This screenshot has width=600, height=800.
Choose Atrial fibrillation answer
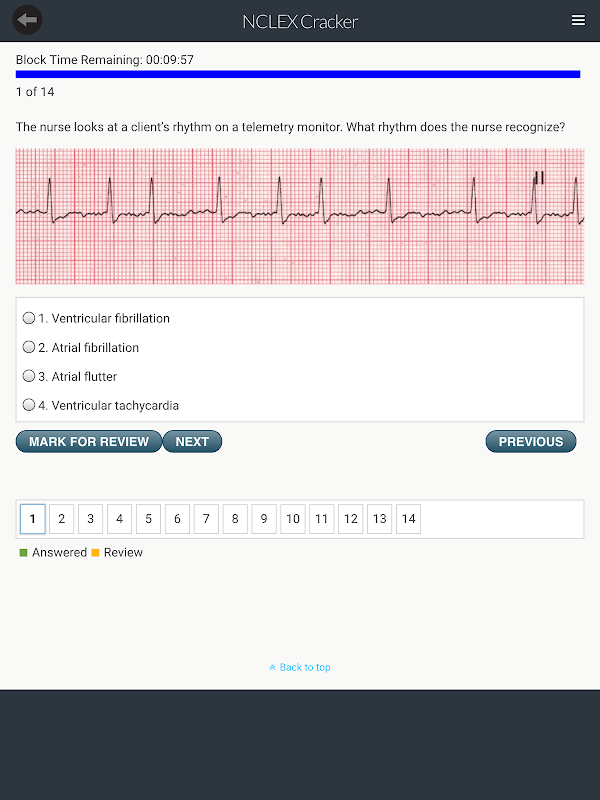click(x=29, y=347)
